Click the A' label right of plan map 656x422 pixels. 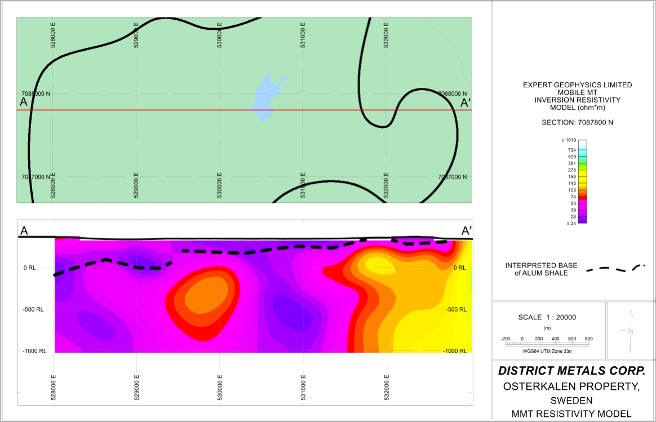pyautogui.click(x=464, y=102)
